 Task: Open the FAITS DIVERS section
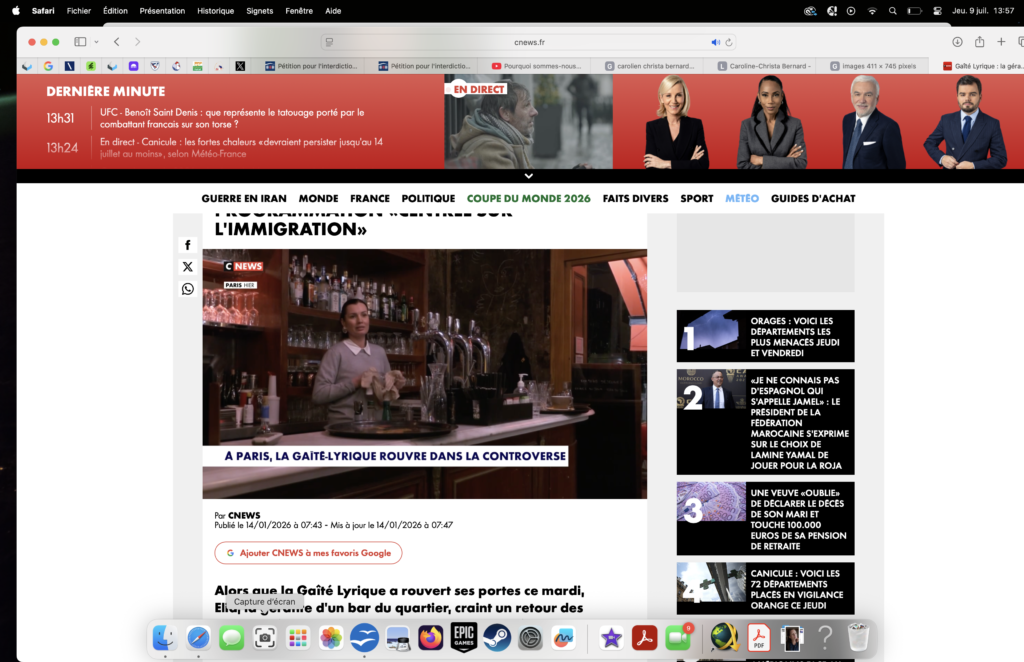click(x=635, y=198)
